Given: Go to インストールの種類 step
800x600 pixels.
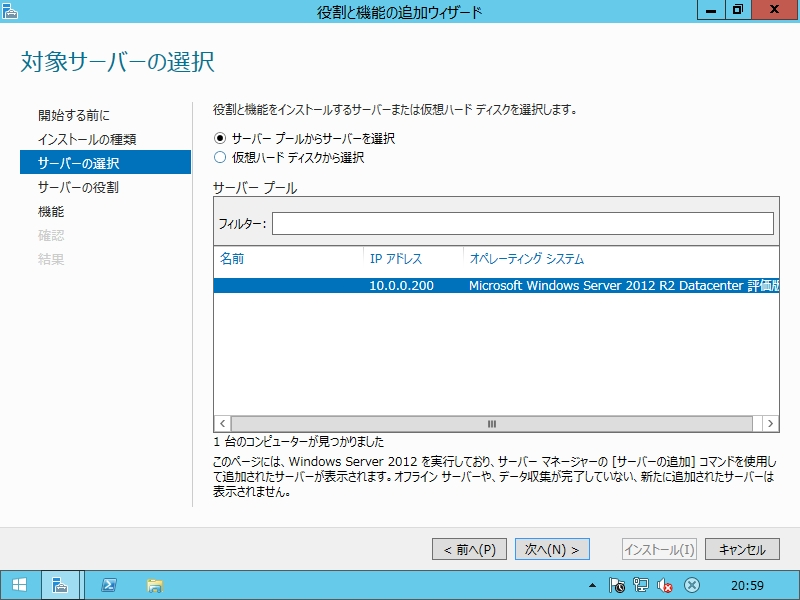Looking at the screenshot, I should coord(87,139).
